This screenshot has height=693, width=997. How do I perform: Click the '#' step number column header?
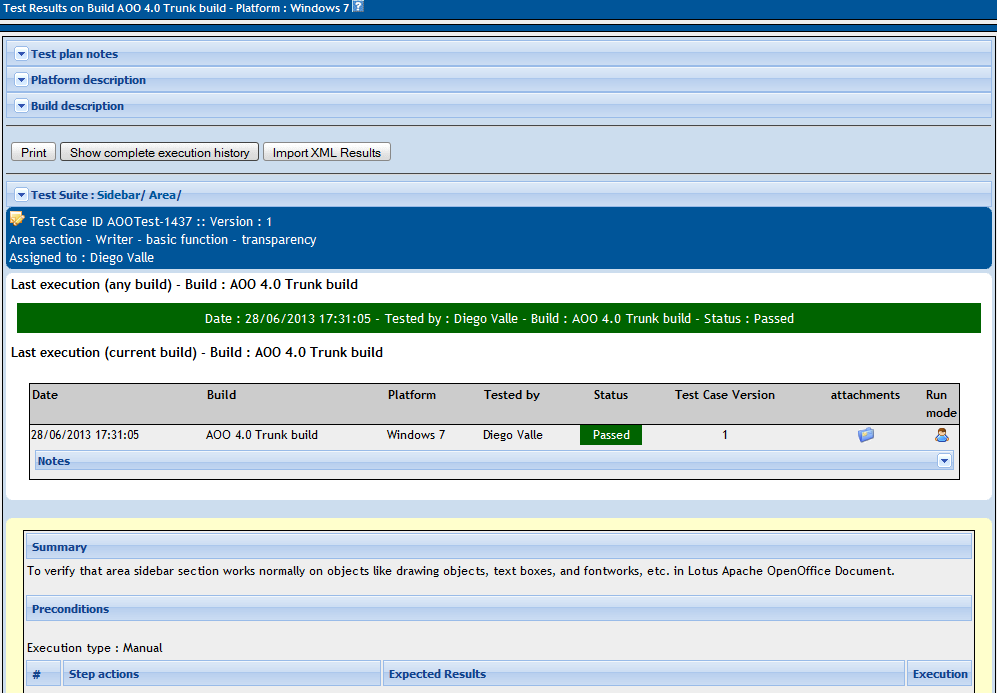point(44,674)
